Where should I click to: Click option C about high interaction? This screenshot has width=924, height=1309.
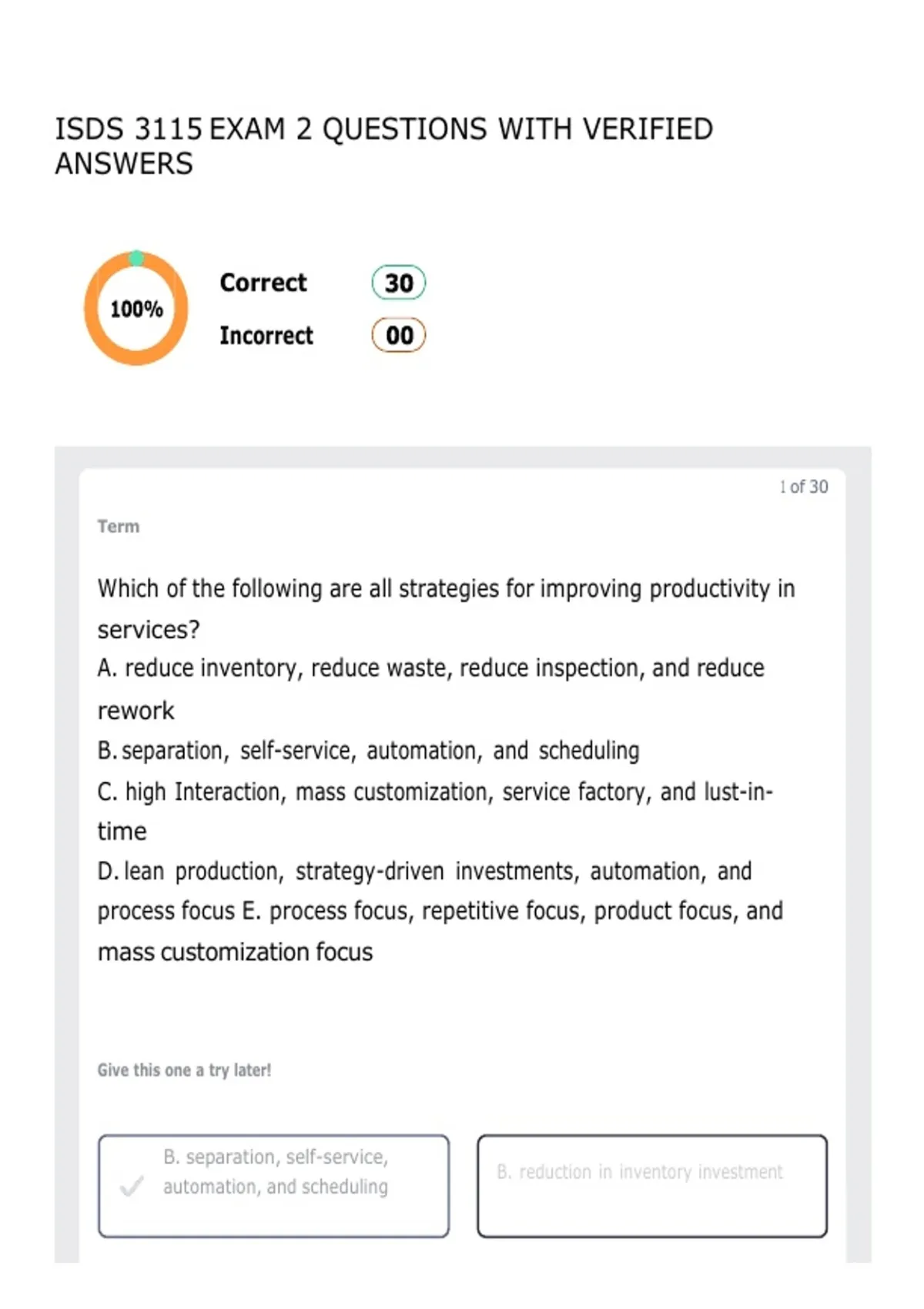click(435, 811)
